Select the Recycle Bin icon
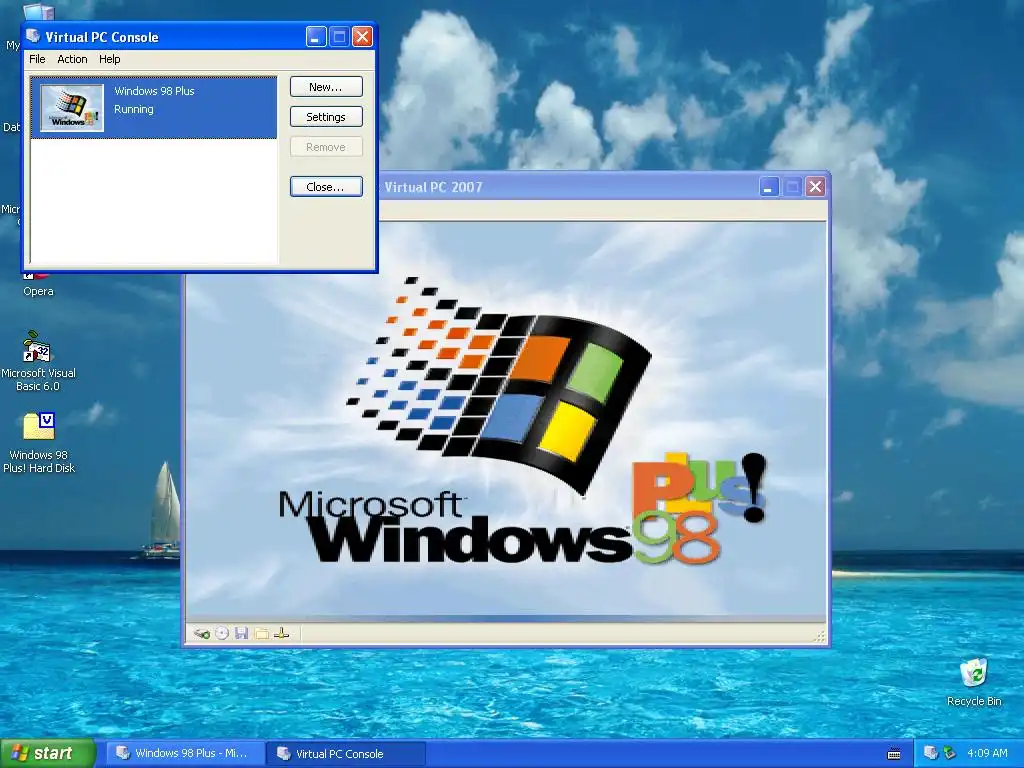 (x=974, y=682)
